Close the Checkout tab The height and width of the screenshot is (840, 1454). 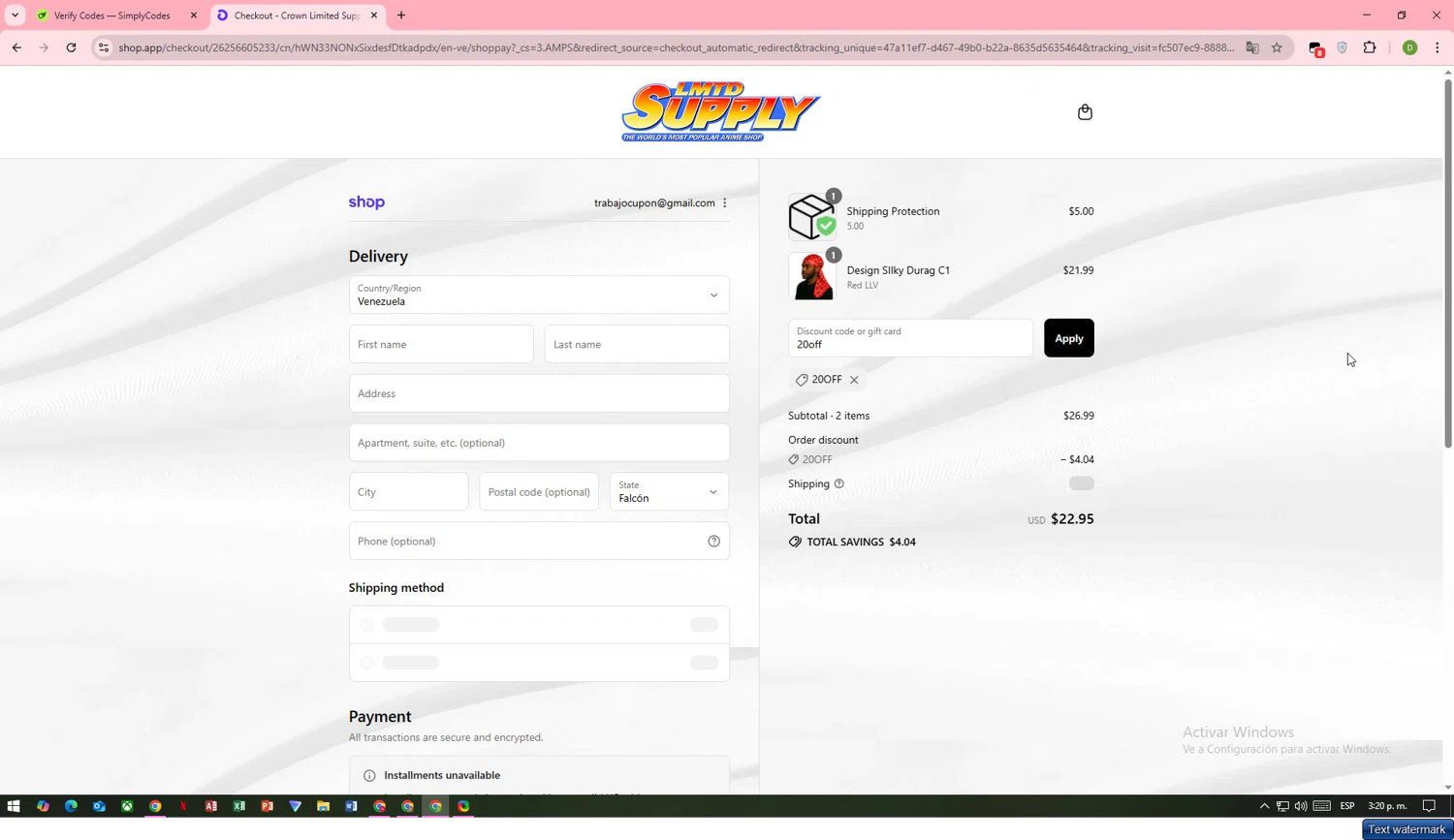point(374,16)
